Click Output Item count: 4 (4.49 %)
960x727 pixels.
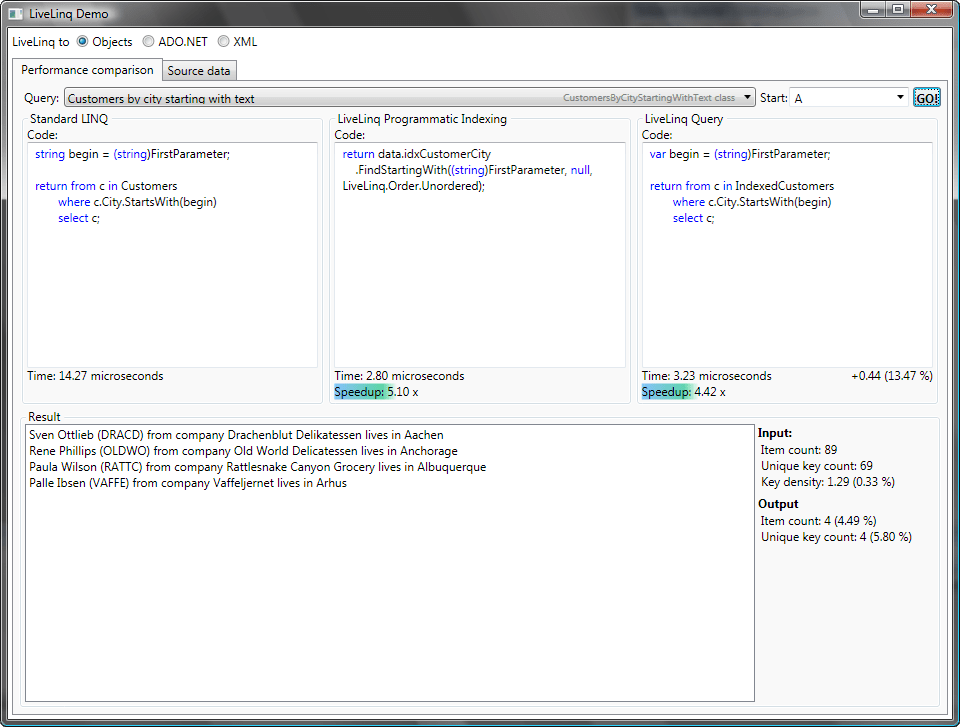coord(818,521)
